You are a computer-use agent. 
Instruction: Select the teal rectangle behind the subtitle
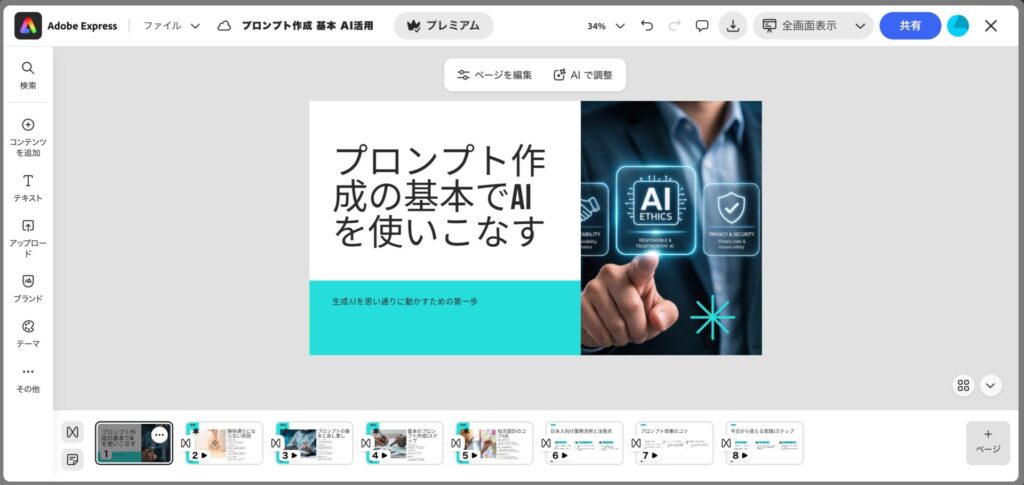pos(445,318)
